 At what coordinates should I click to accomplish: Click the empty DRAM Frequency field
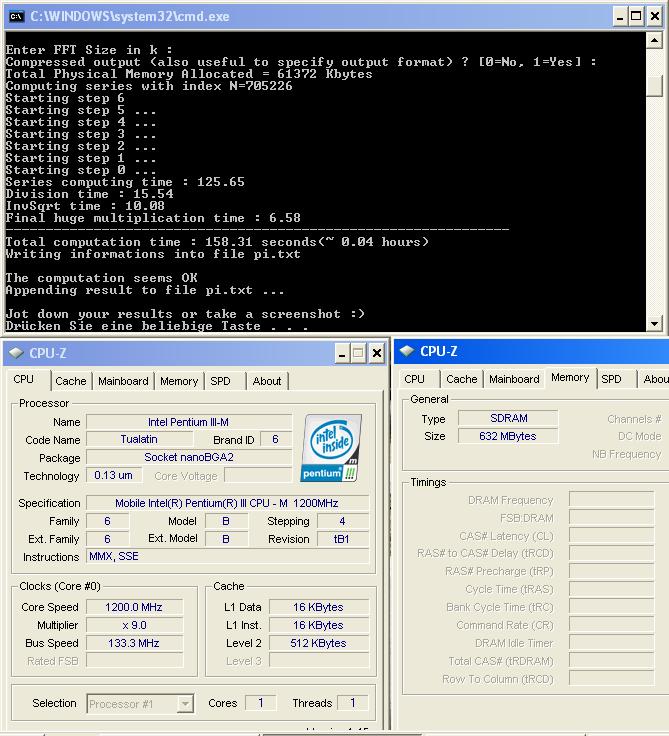pos(611,499)
